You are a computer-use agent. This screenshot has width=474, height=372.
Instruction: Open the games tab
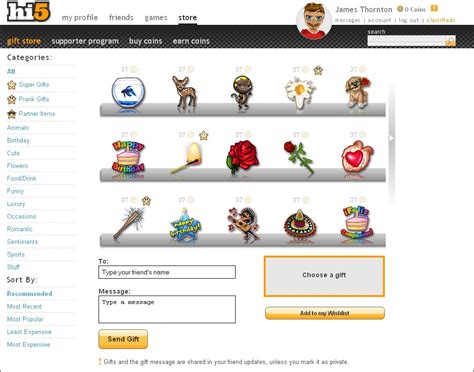156,17
